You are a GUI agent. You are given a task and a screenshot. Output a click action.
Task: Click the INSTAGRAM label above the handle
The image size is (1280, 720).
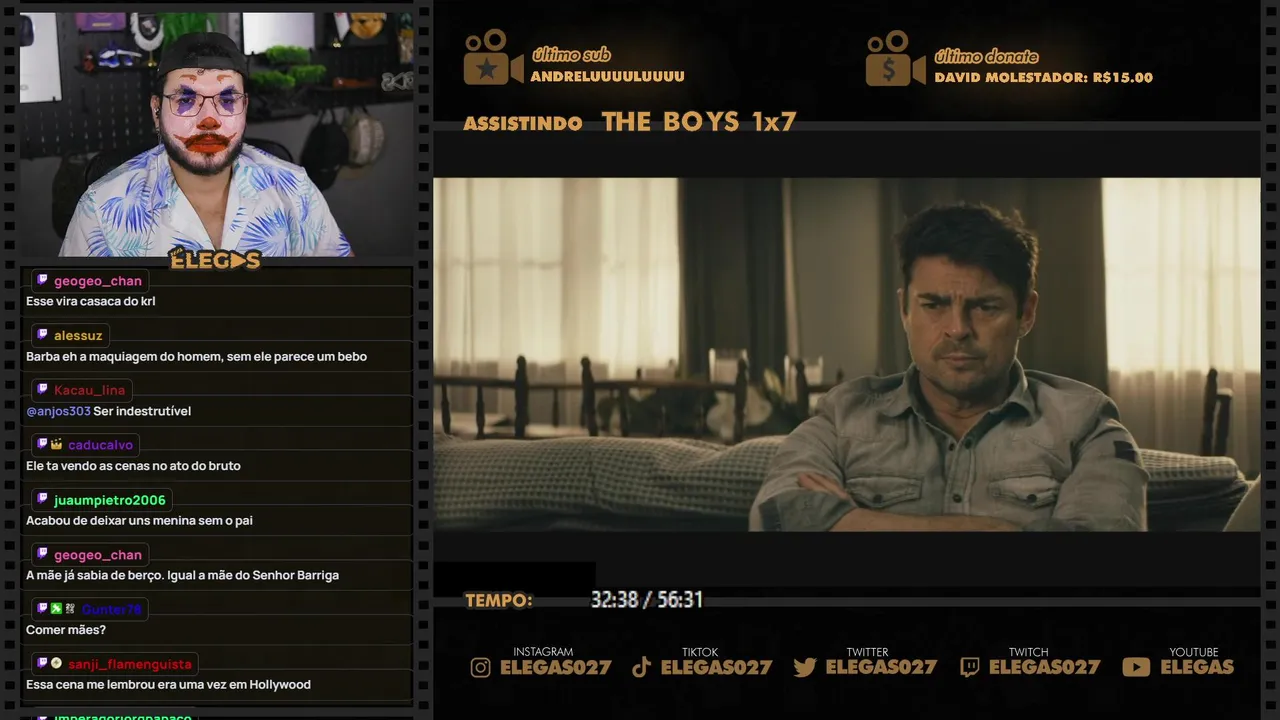point(543,652)
